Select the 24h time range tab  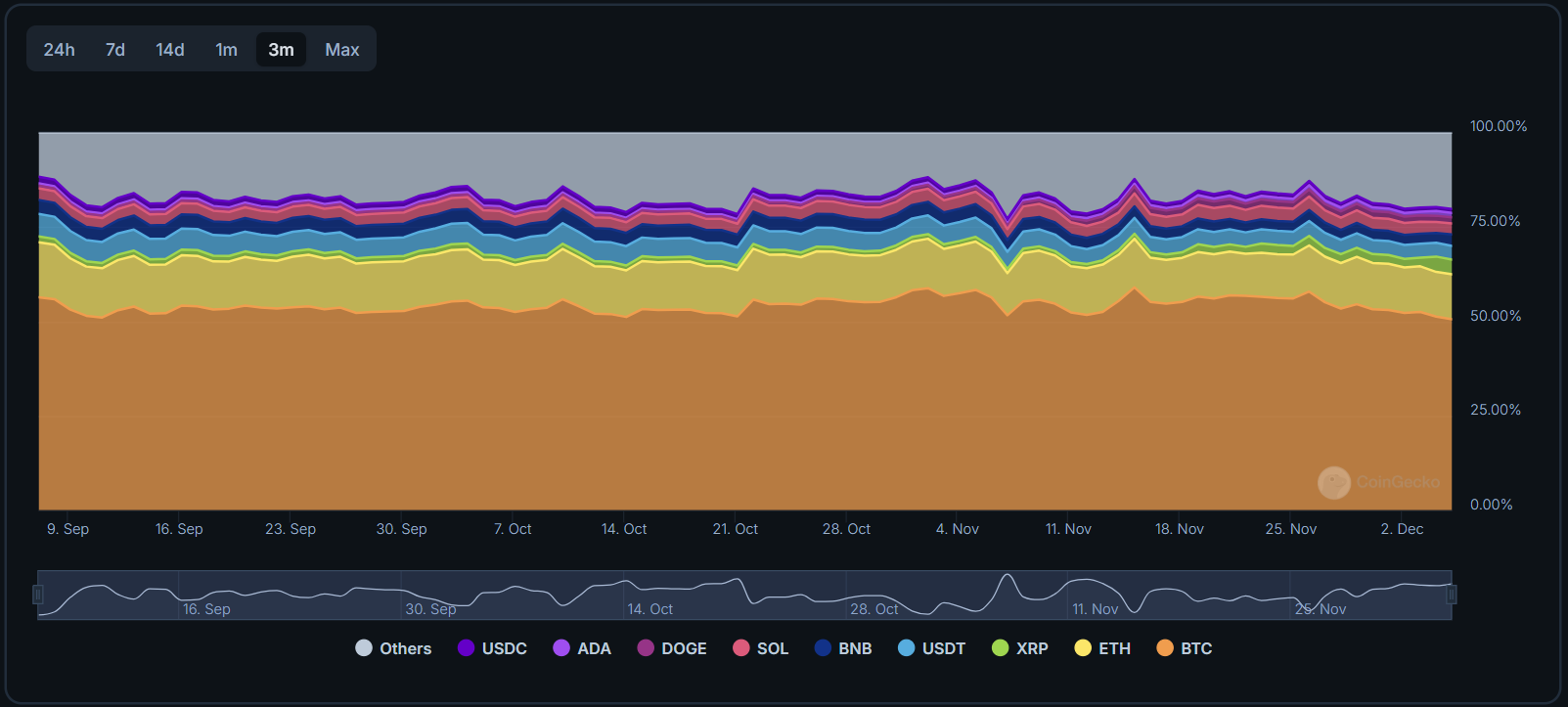[60, 50]
